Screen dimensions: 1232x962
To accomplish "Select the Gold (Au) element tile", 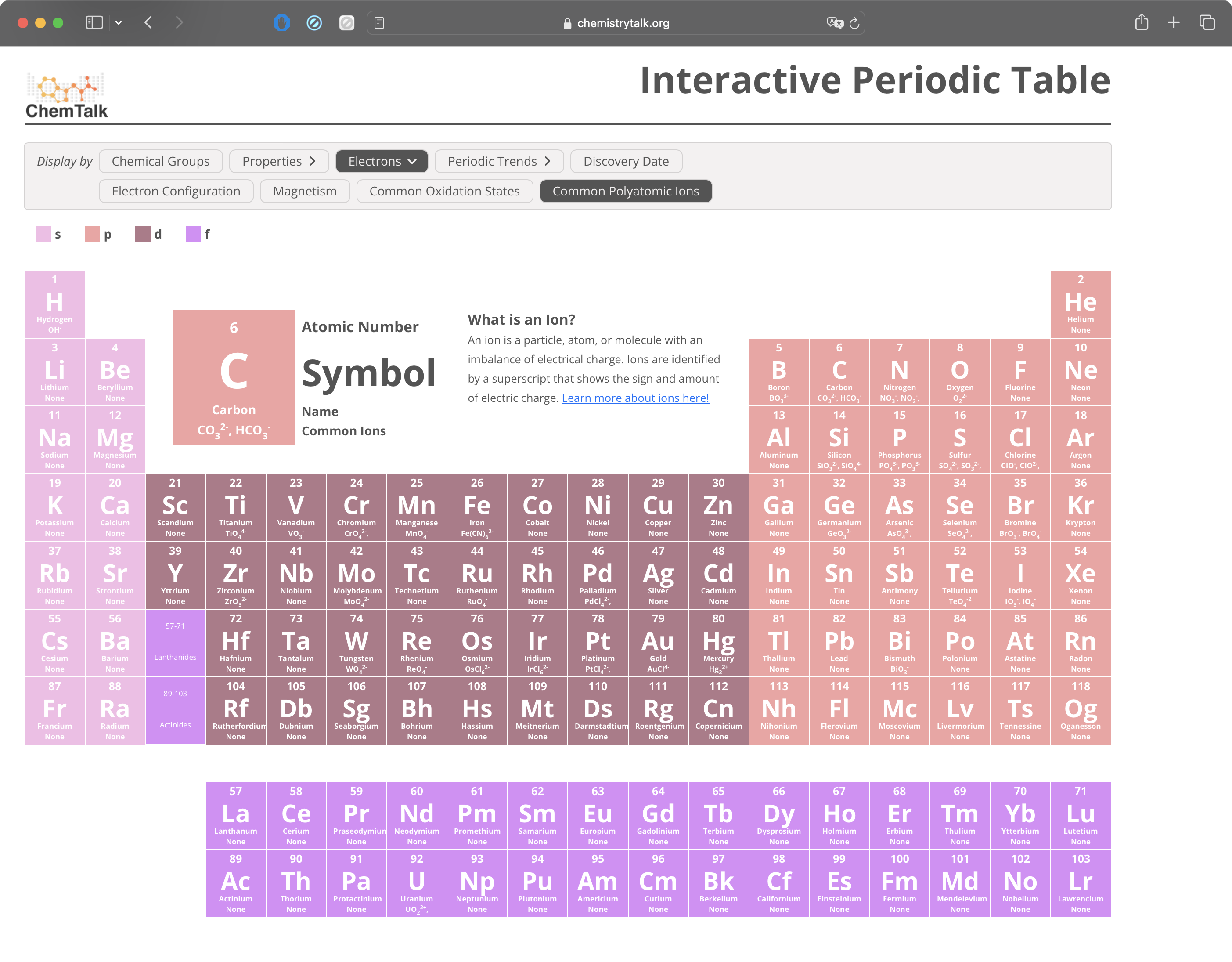I will [x=658, y=643].
